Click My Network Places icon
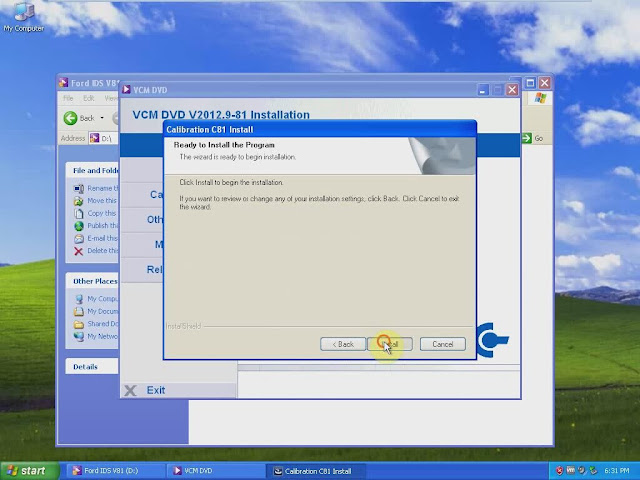The image size is (640, 480). [79, 336]
